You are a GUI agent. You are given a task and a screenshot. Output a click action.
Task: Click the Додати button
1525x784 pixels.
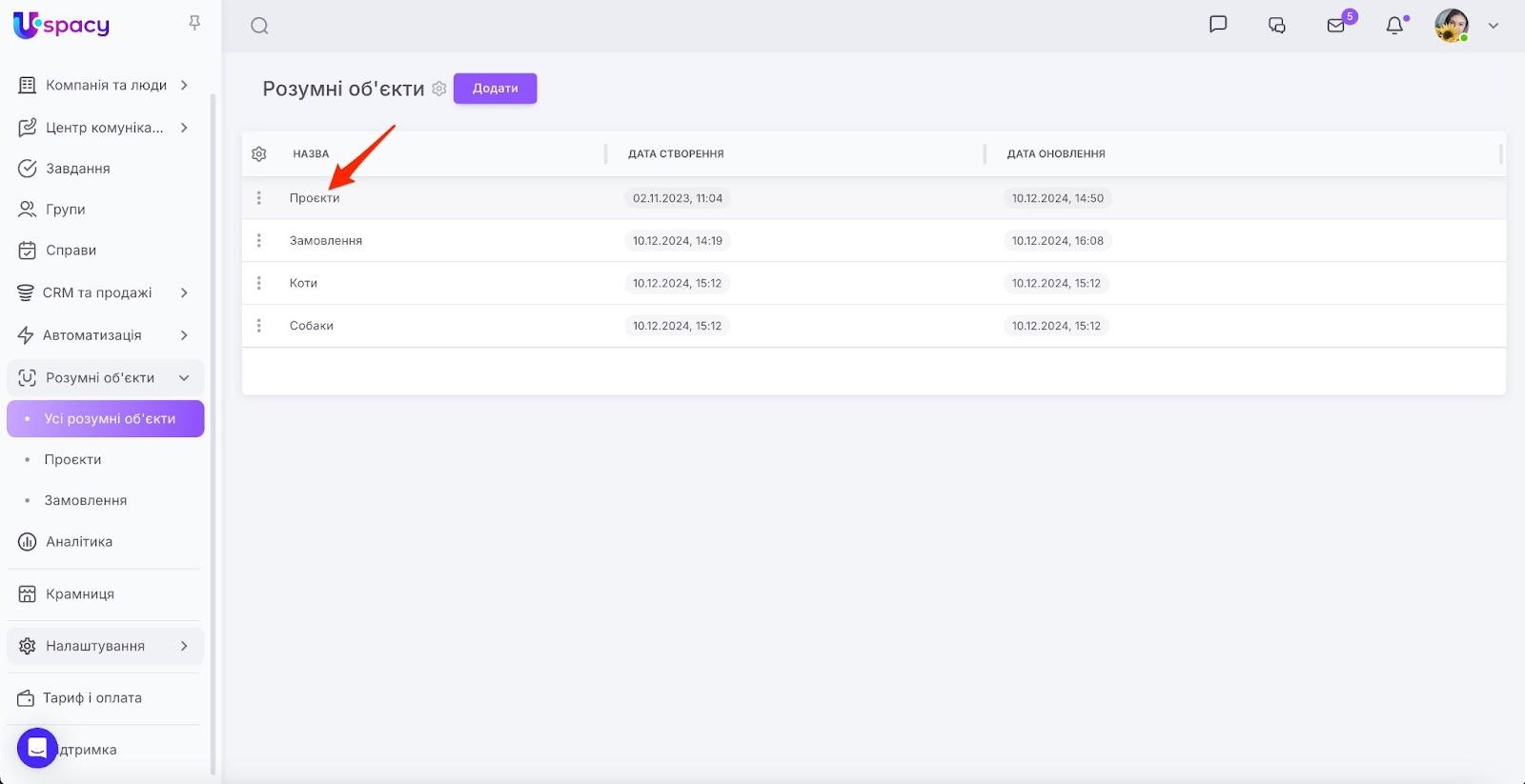point(495,89)
